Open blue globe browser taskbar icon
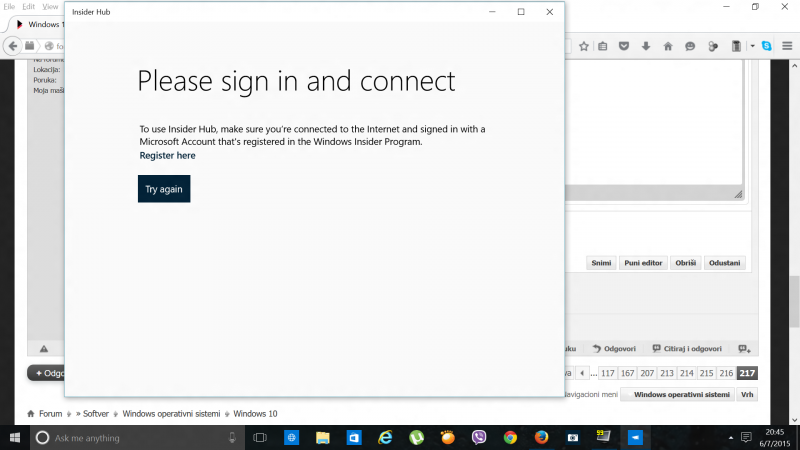 tap(291, 438)
